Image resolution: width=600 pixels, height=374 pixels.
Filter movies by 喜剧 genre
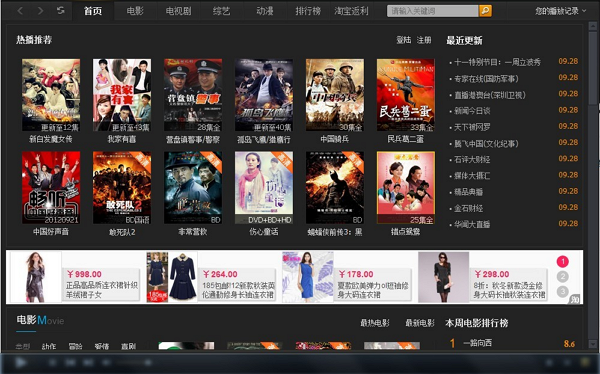pyautogui.click(x=128, y=346)
